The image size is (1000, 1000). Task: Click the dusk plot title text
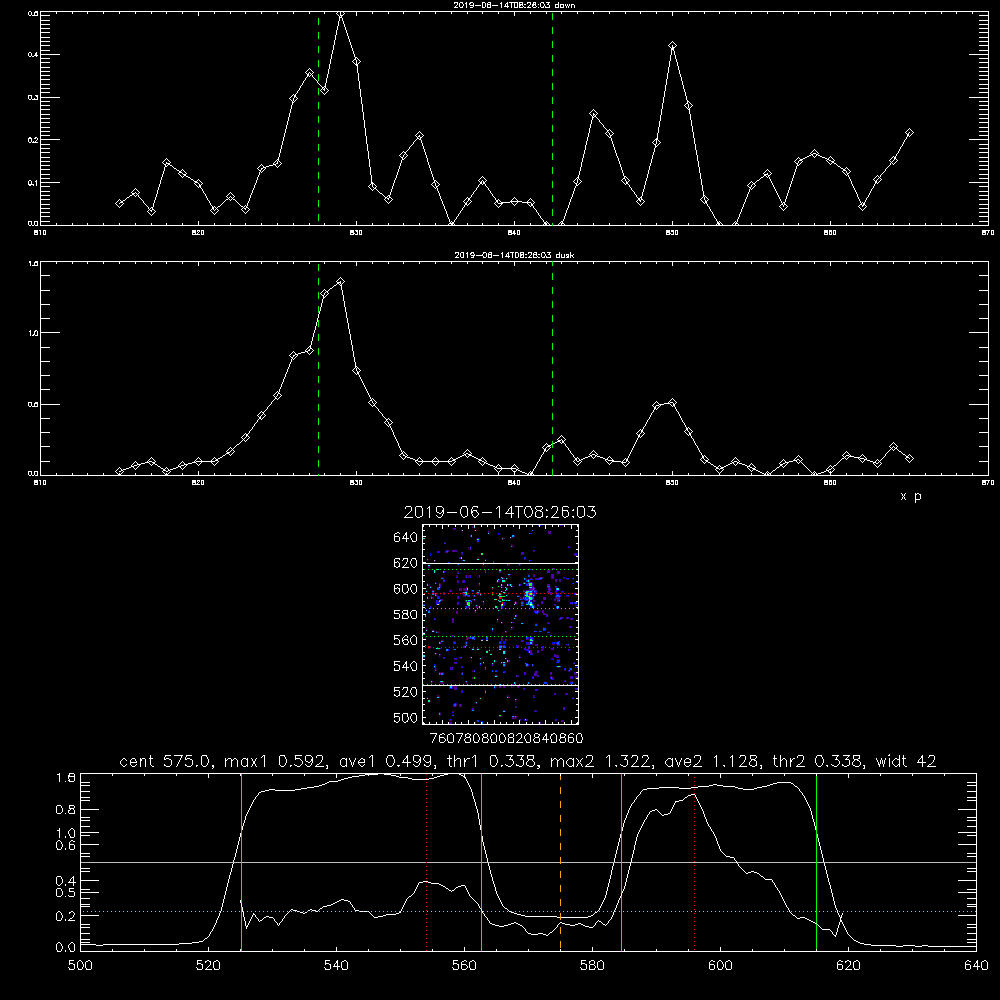pos(514,255)
